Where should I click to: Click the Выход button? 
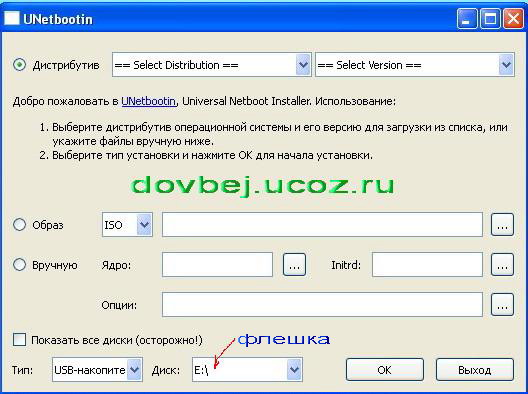(x=475, y=370)
